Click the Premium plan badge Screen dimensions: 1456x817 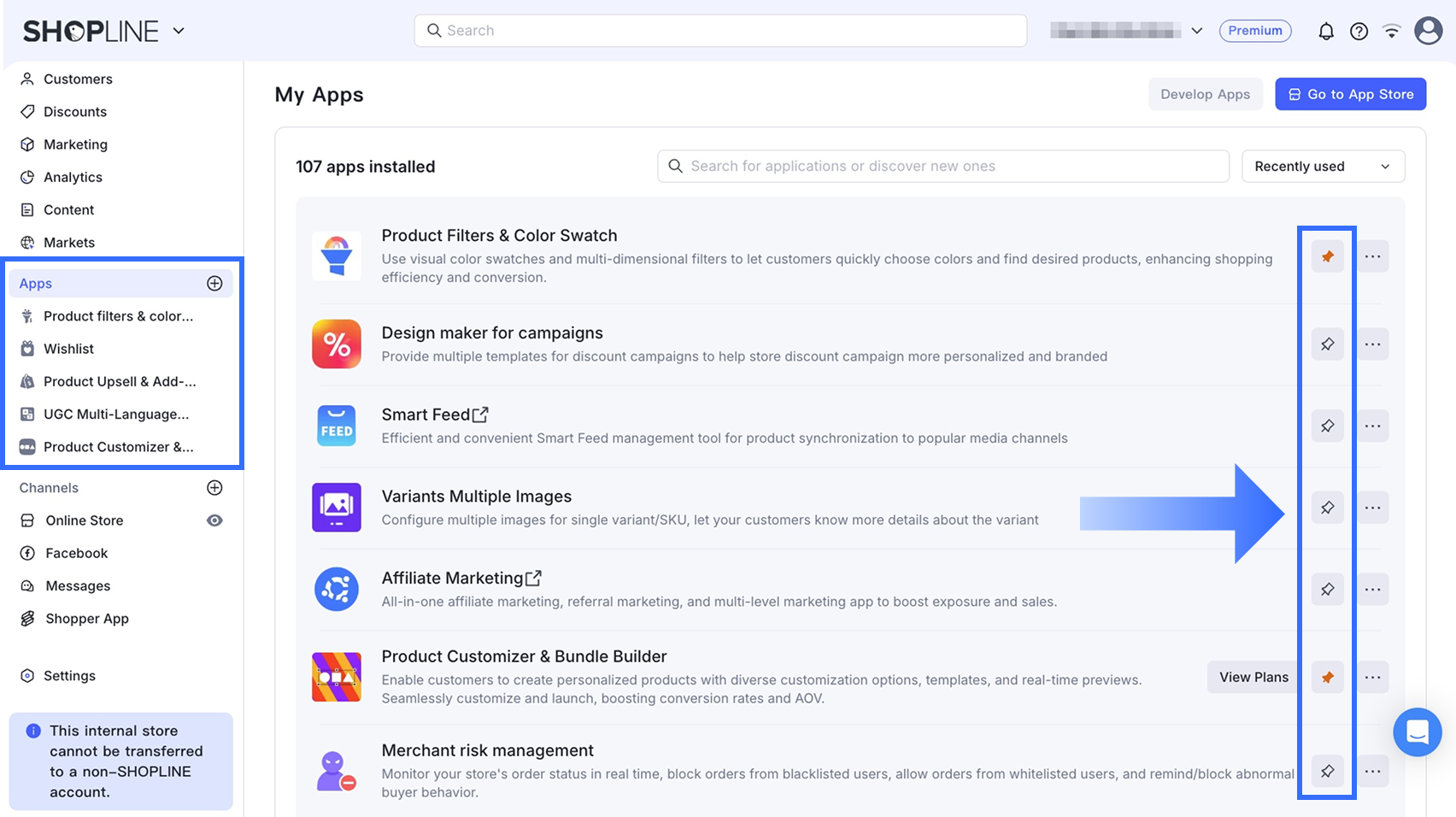(x=1255, y=31)
